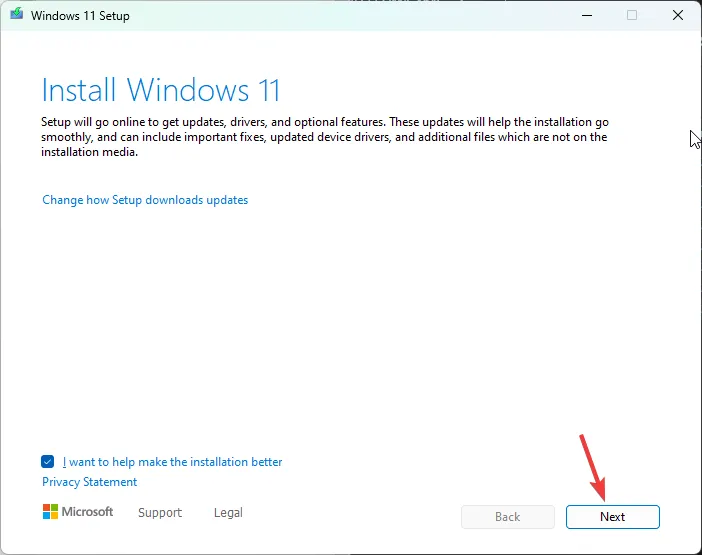Click the Next button
Image resolution: width=702 pixels, height=555 pixels.
pyautogui.click(x=612, y=517)
